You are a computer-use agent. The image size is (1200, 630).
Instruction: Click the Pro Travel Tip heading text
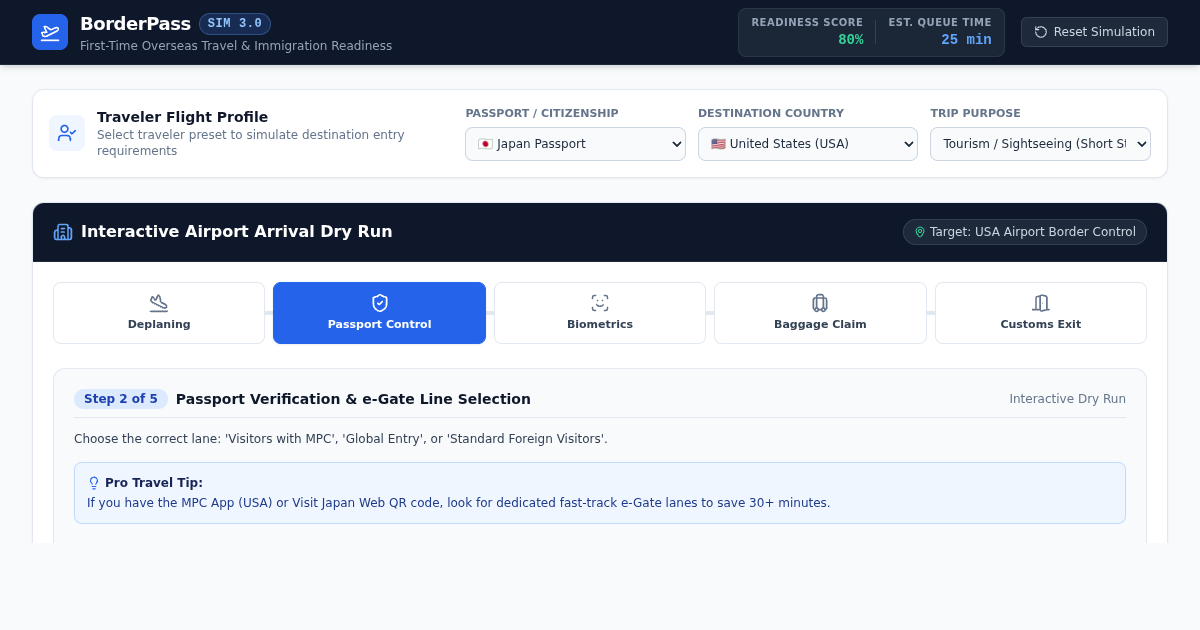154,483
